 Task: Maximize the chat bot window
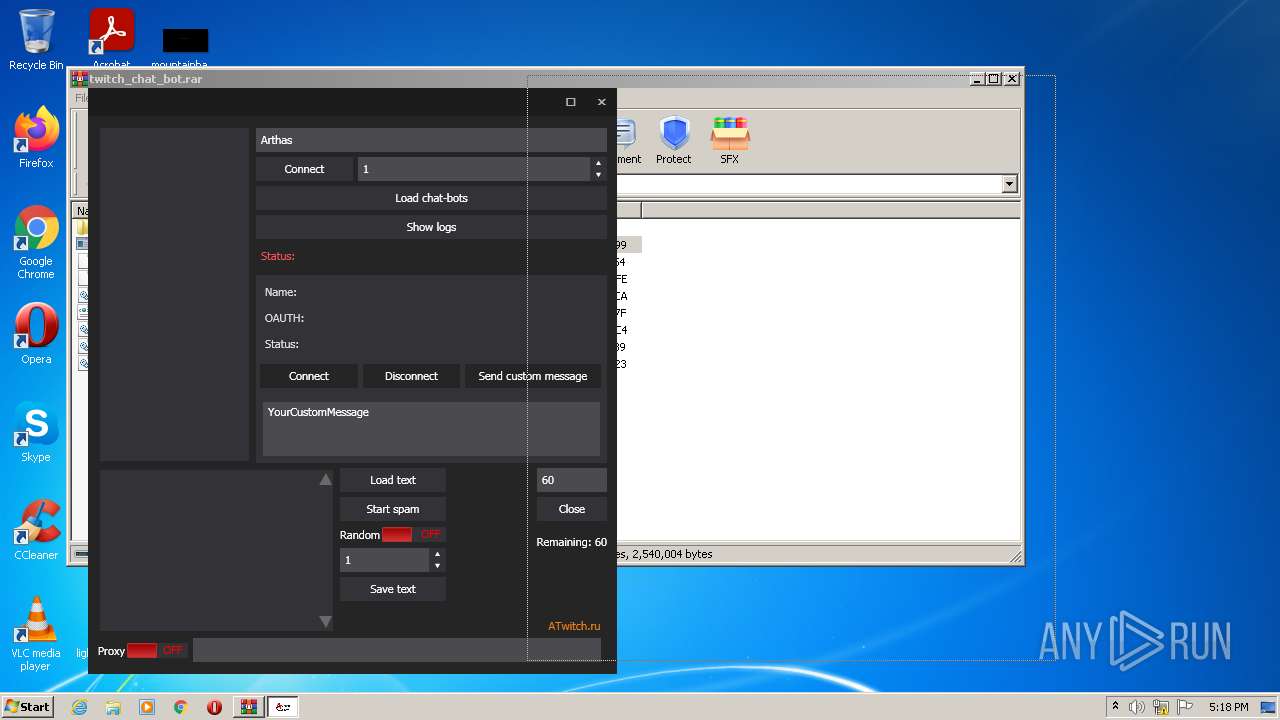(x=571, y=102)
